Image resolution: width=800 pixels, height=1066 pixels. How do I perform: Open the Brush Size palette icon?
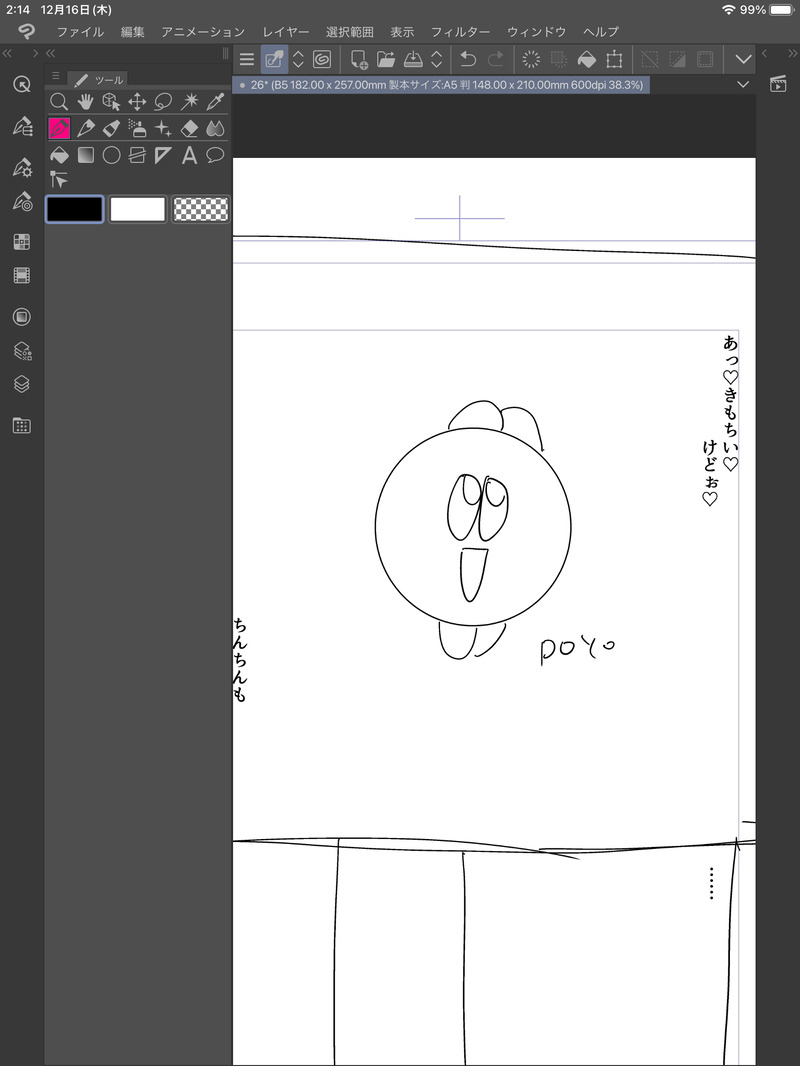22,201
